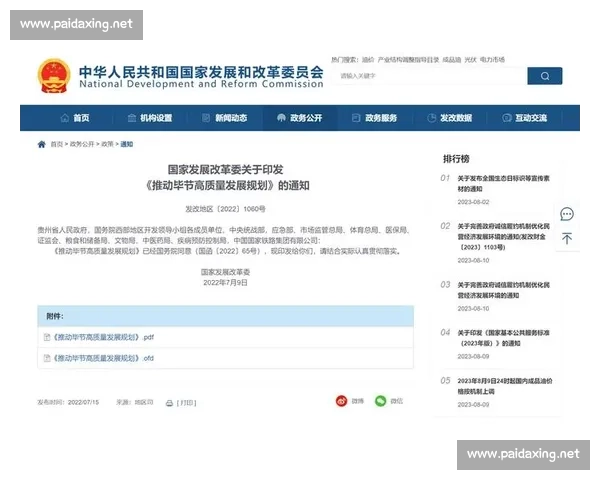Click the icon in 政务服务 tab
The height and width of the screenshot is (480, 600).
point(356,118)
